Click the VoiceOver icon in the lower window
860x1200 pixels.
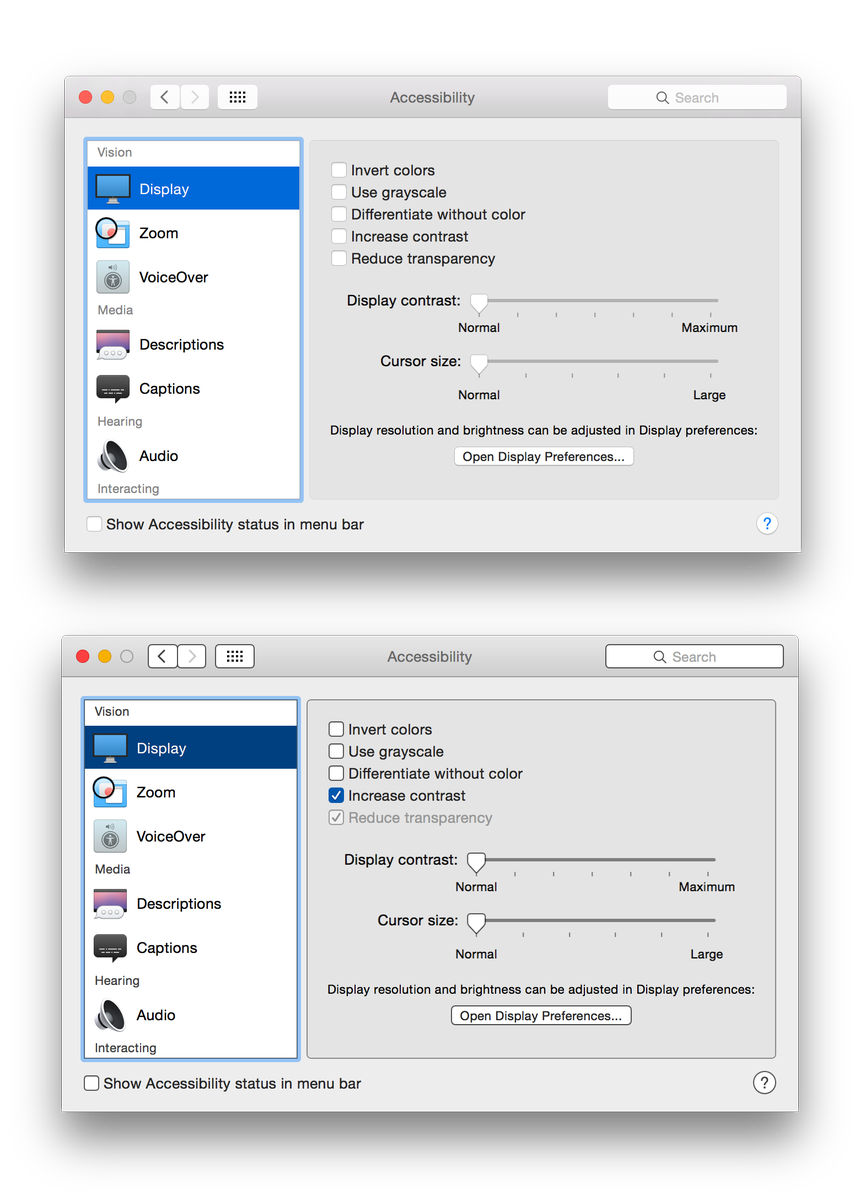(110, 836)
